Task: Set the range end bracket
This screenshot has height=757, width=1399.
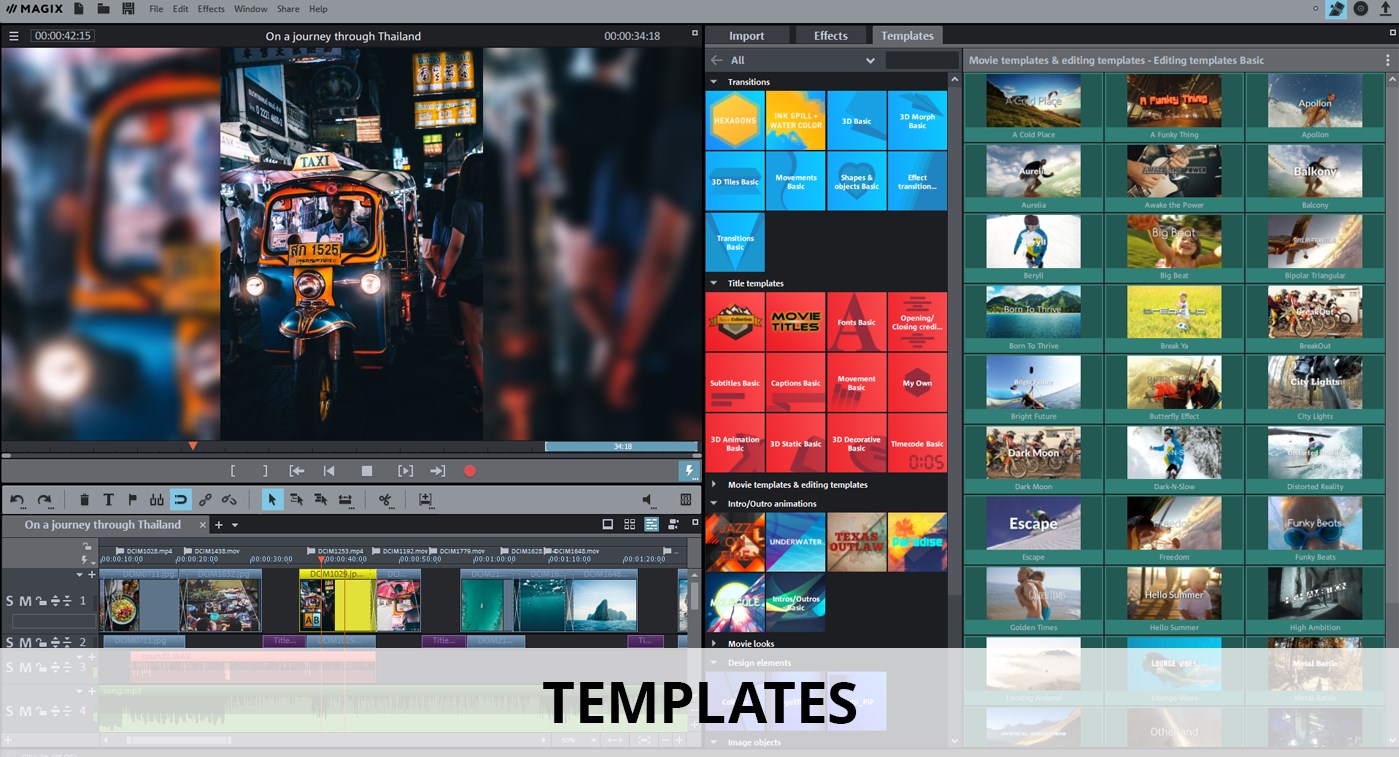Action: tap(265, 471)
